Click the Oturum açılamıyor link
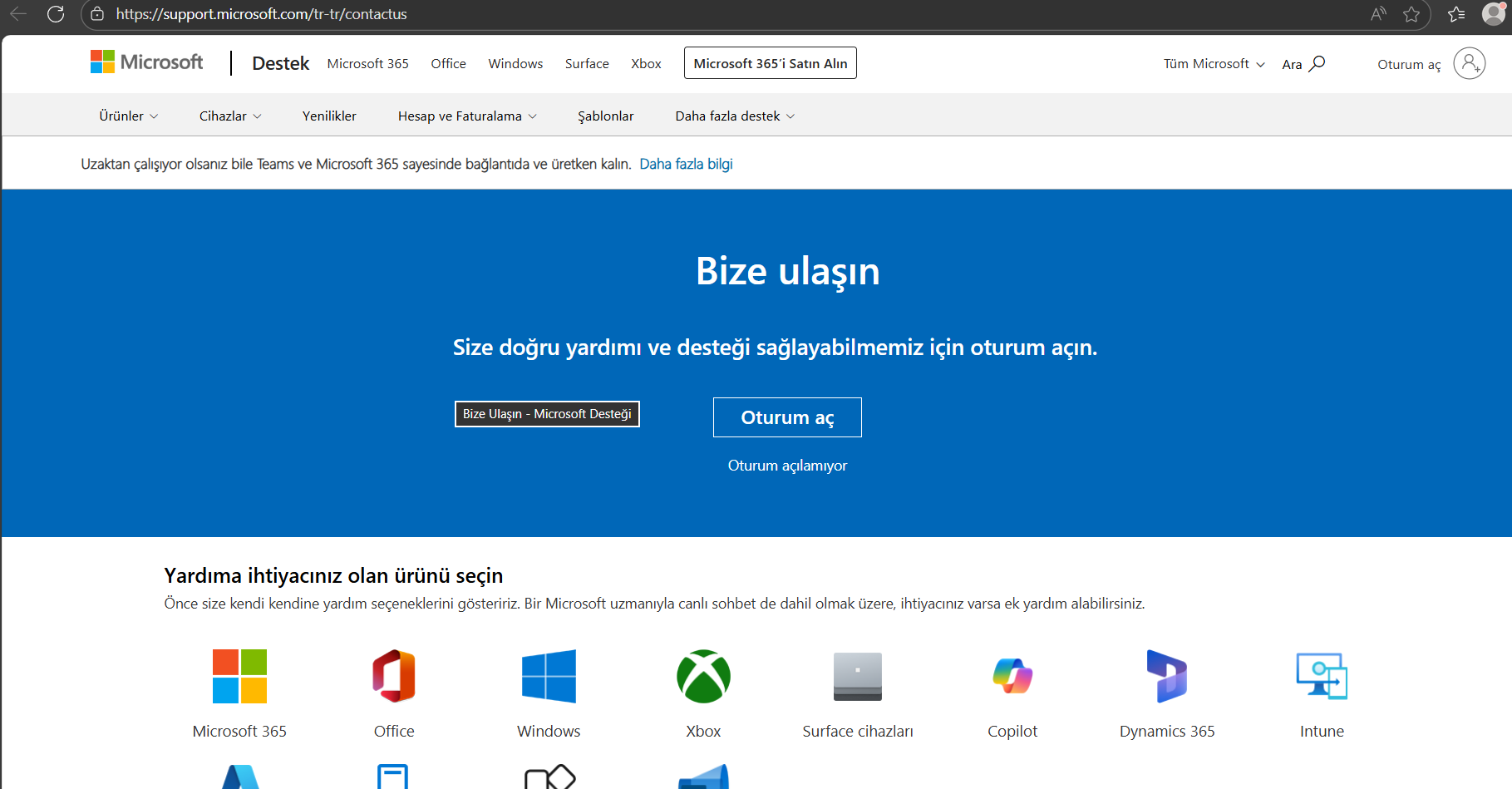Screen dimensions: 1512x789 (x=787, y=466)
